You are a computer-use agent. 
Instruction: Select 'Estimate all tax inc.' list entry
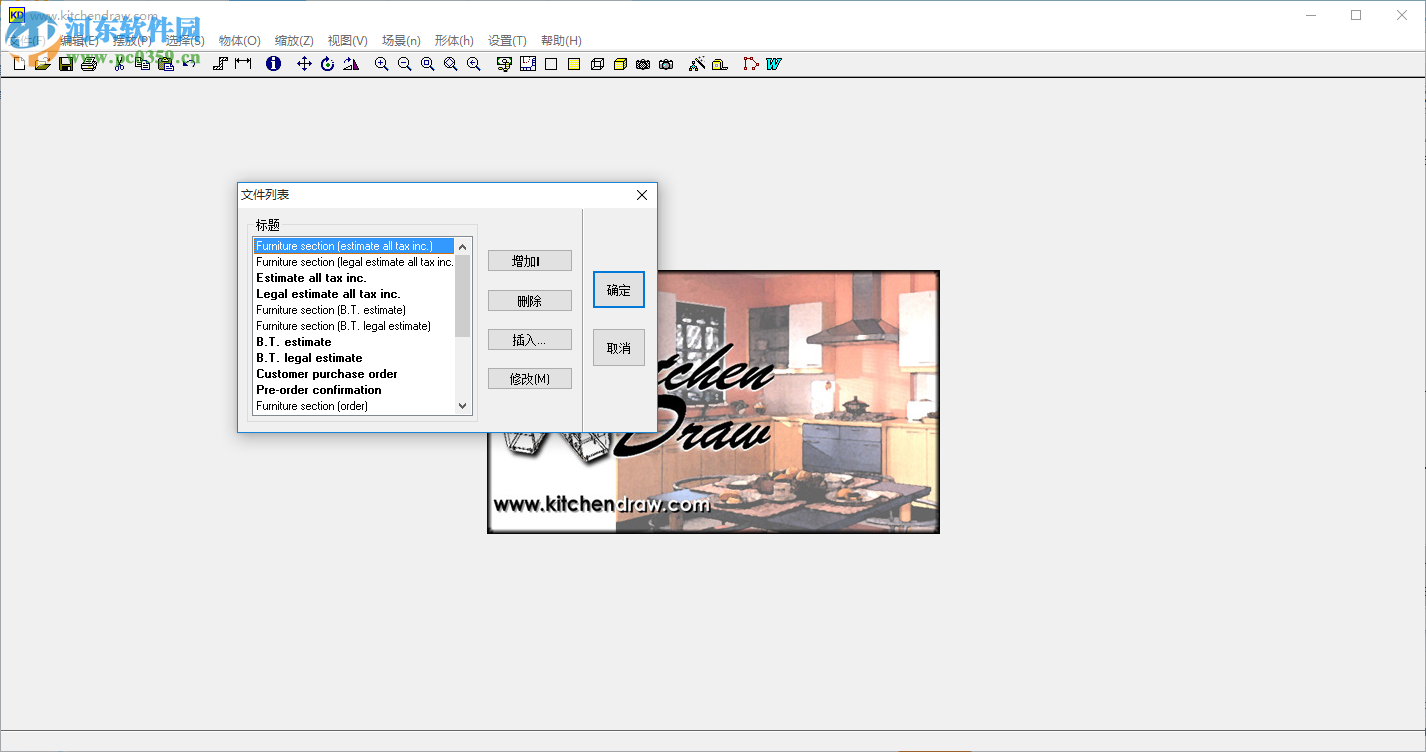click(354, 278)
